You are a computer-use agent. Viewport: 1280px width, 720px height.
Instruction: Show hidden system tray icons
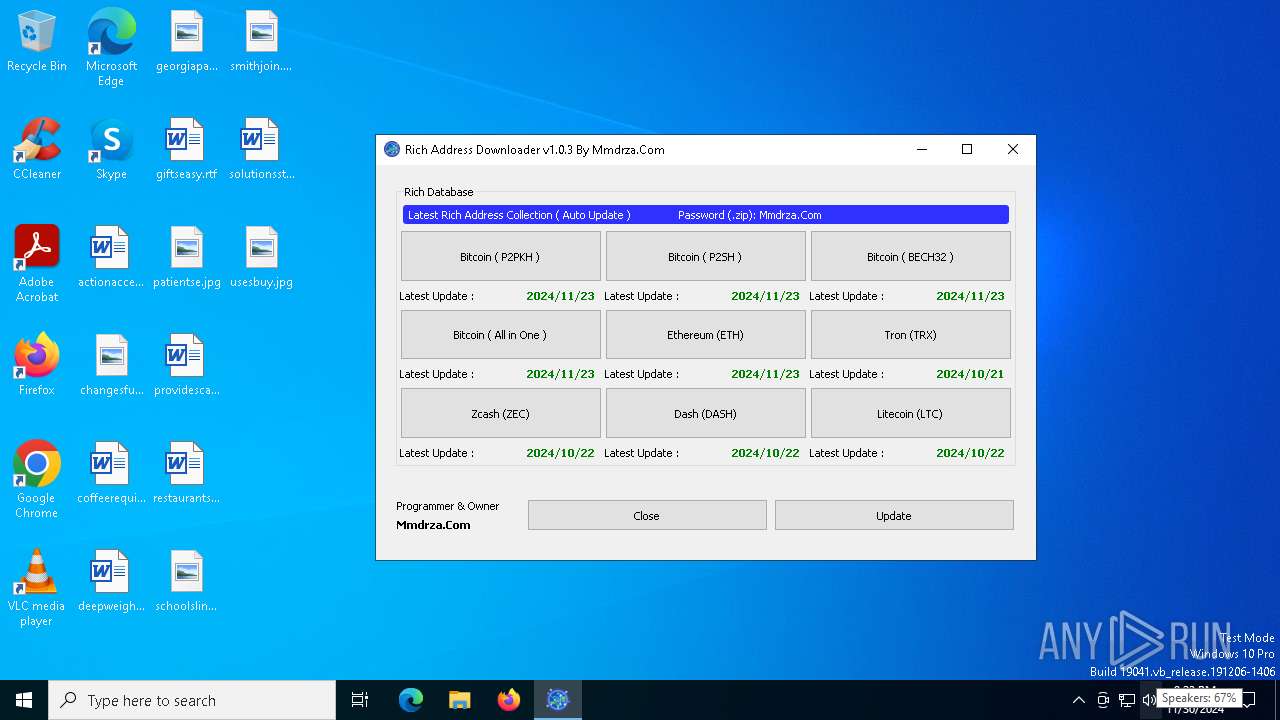coord(1078,700)
